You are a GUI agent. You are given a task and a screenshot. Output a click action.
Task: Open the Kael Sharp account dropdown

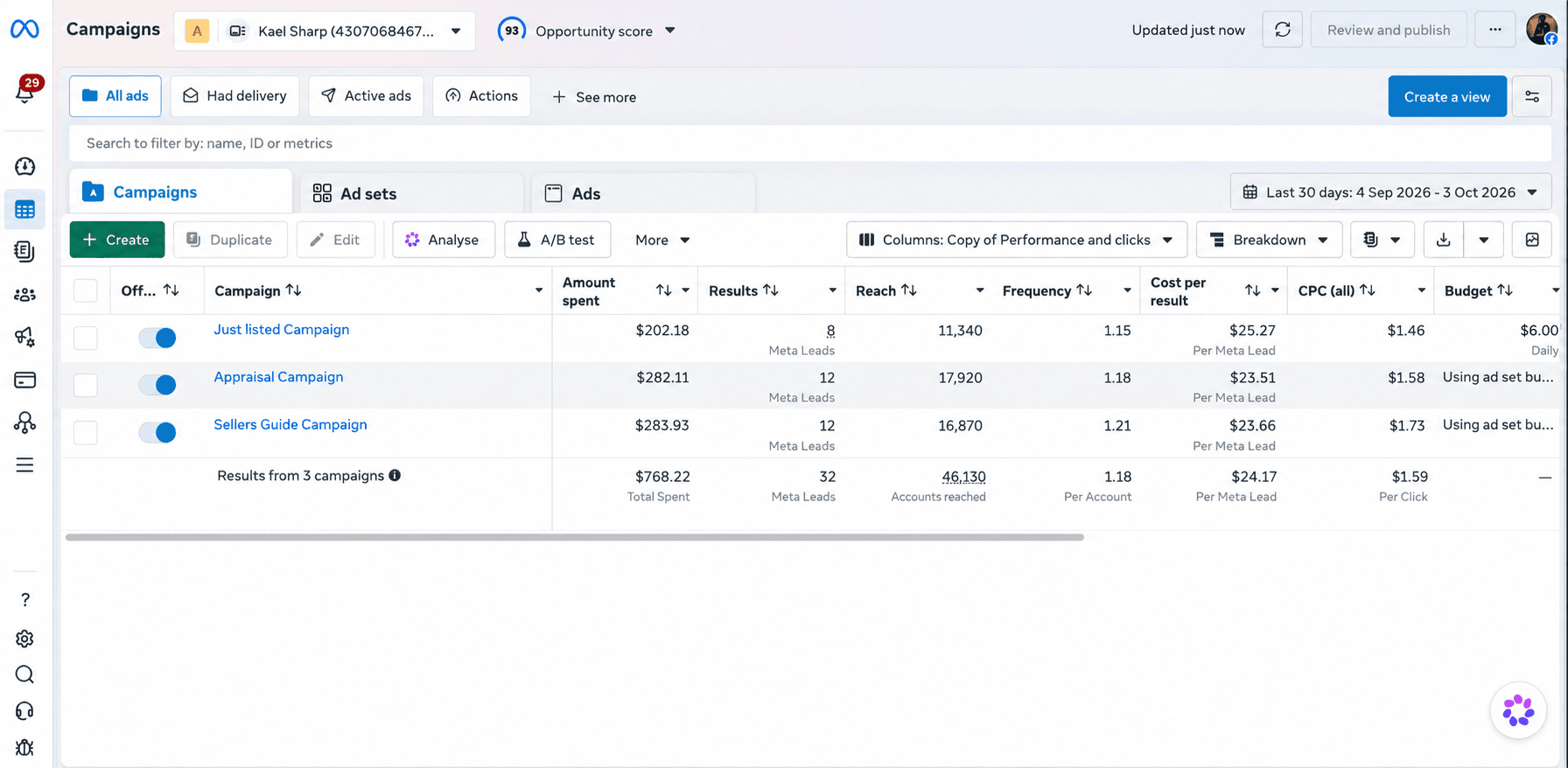pyautogui.click(x=325, y=31)
